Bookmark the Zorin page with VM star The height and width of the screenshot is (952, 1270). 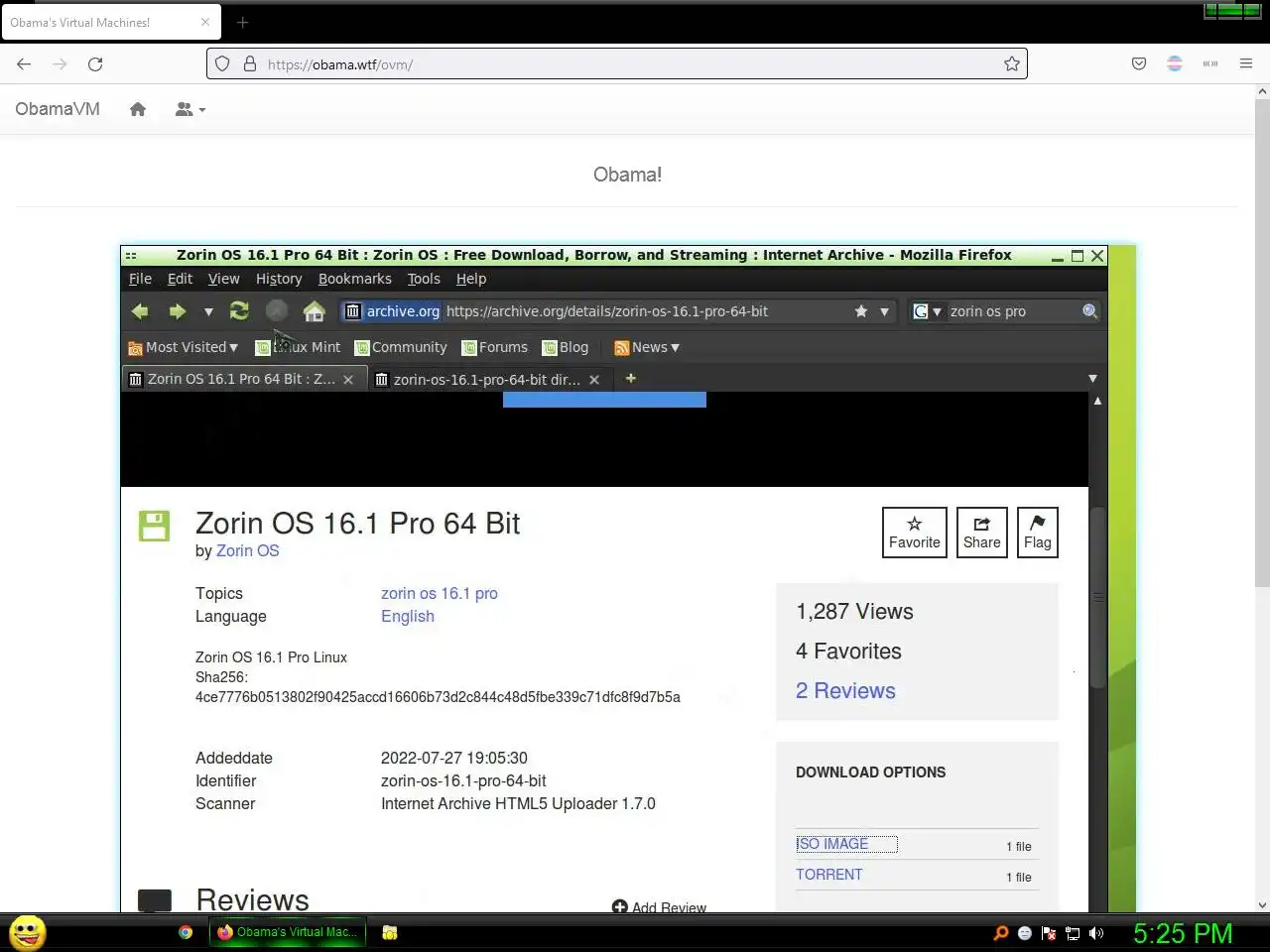coord(861,311)
